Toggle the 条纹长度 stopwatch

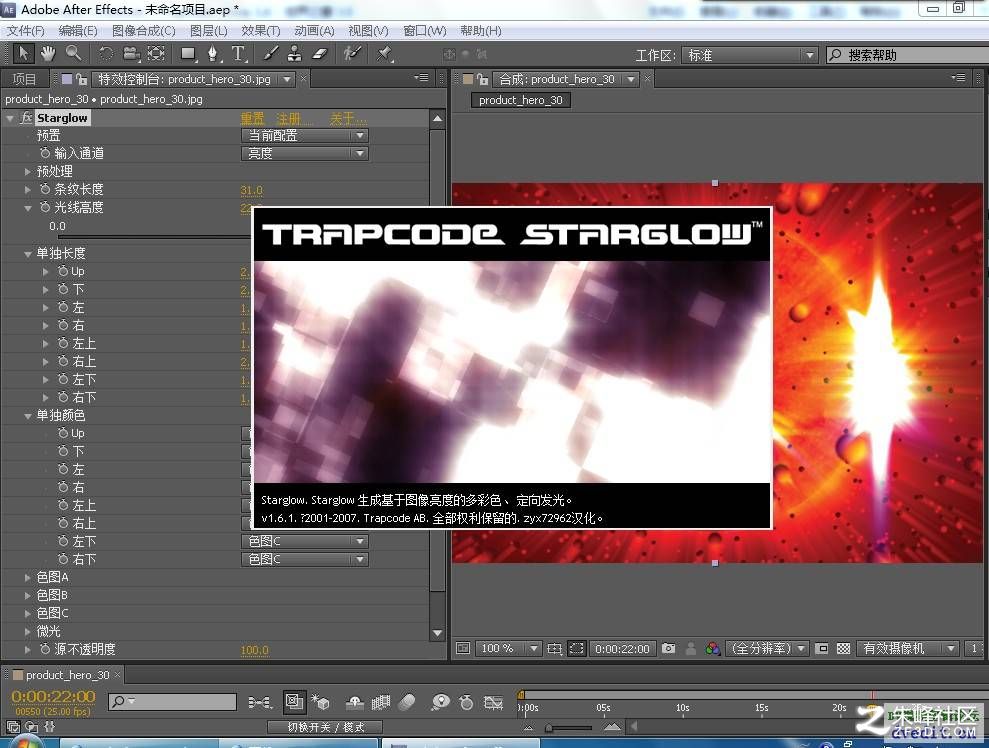click(x=45, y=189)
